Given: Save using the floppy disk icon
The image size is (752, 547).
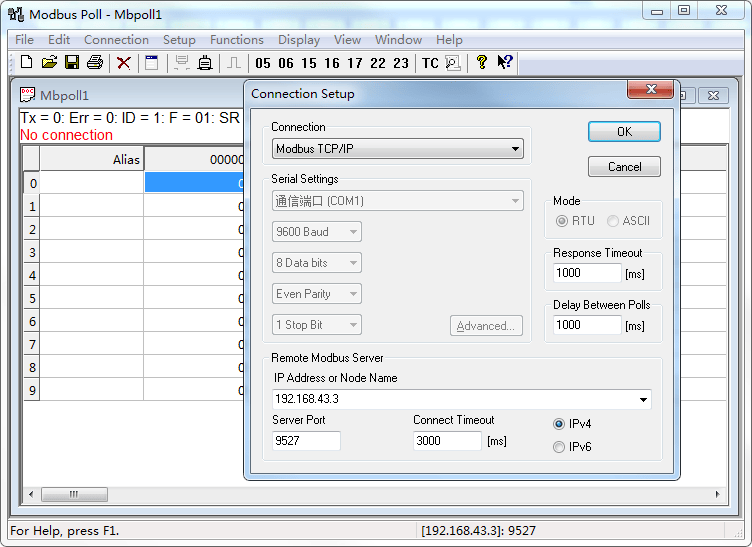Looking at the screenshot, I should pos(72,62).
